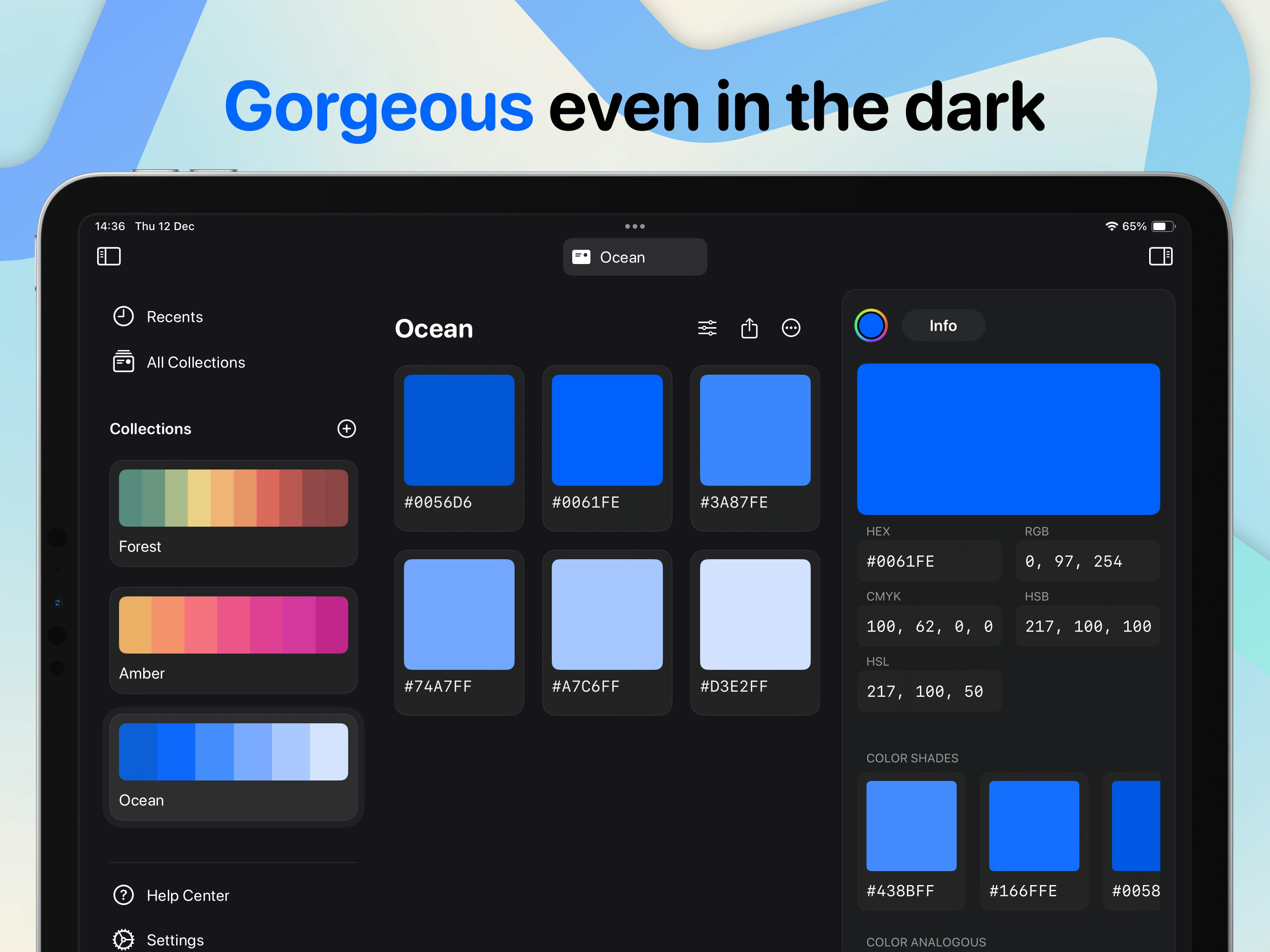The height and width of the screenshot is (952, 1270).
Task: Click the date Thu 12 Dec
Action: click(165, 226)
